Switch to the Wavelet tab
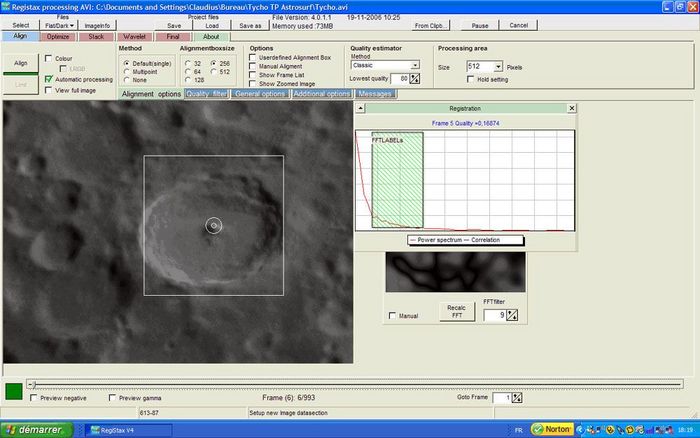This screenshot has width=700, height=438. pyautogui.click(x=134, y=37)
